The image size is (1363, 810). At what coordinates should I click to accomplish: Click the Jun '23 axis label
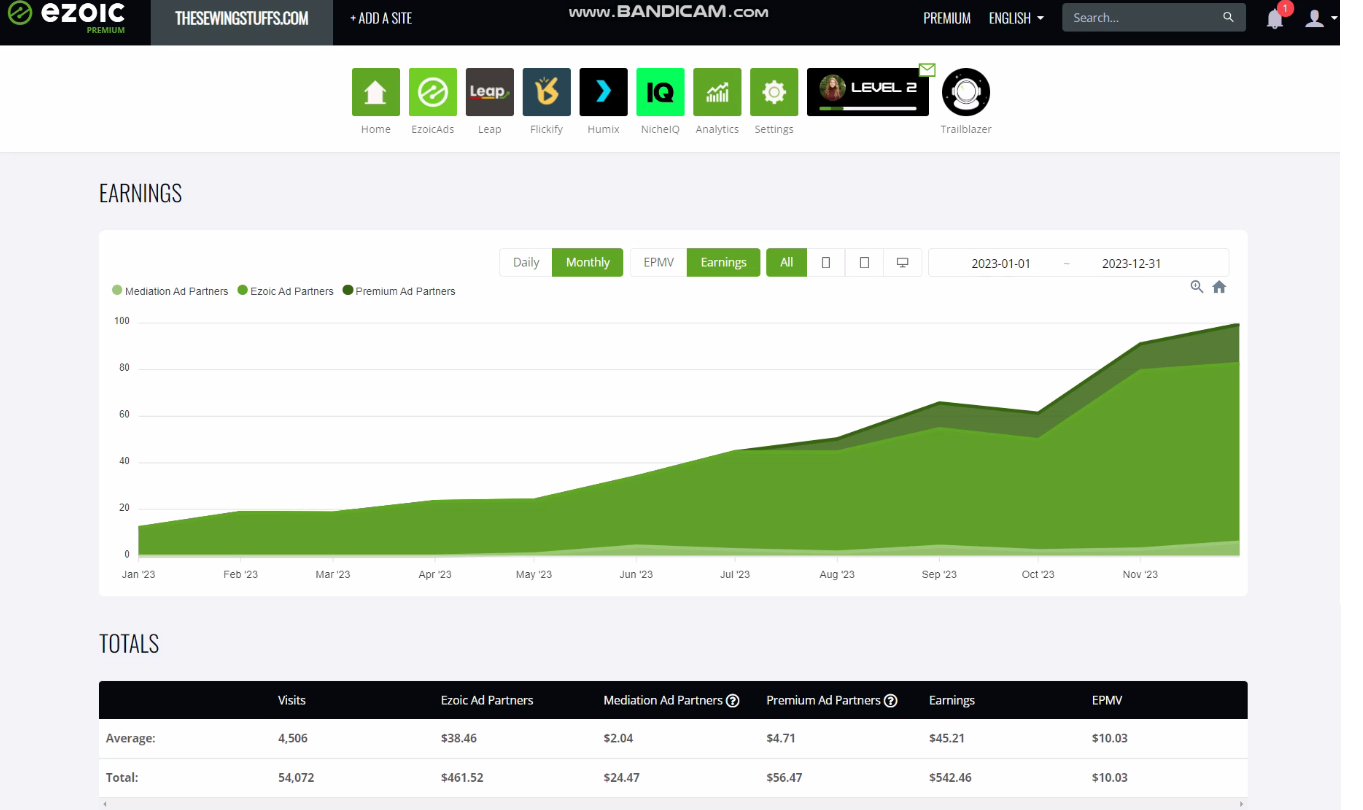(x=636, y=574)
